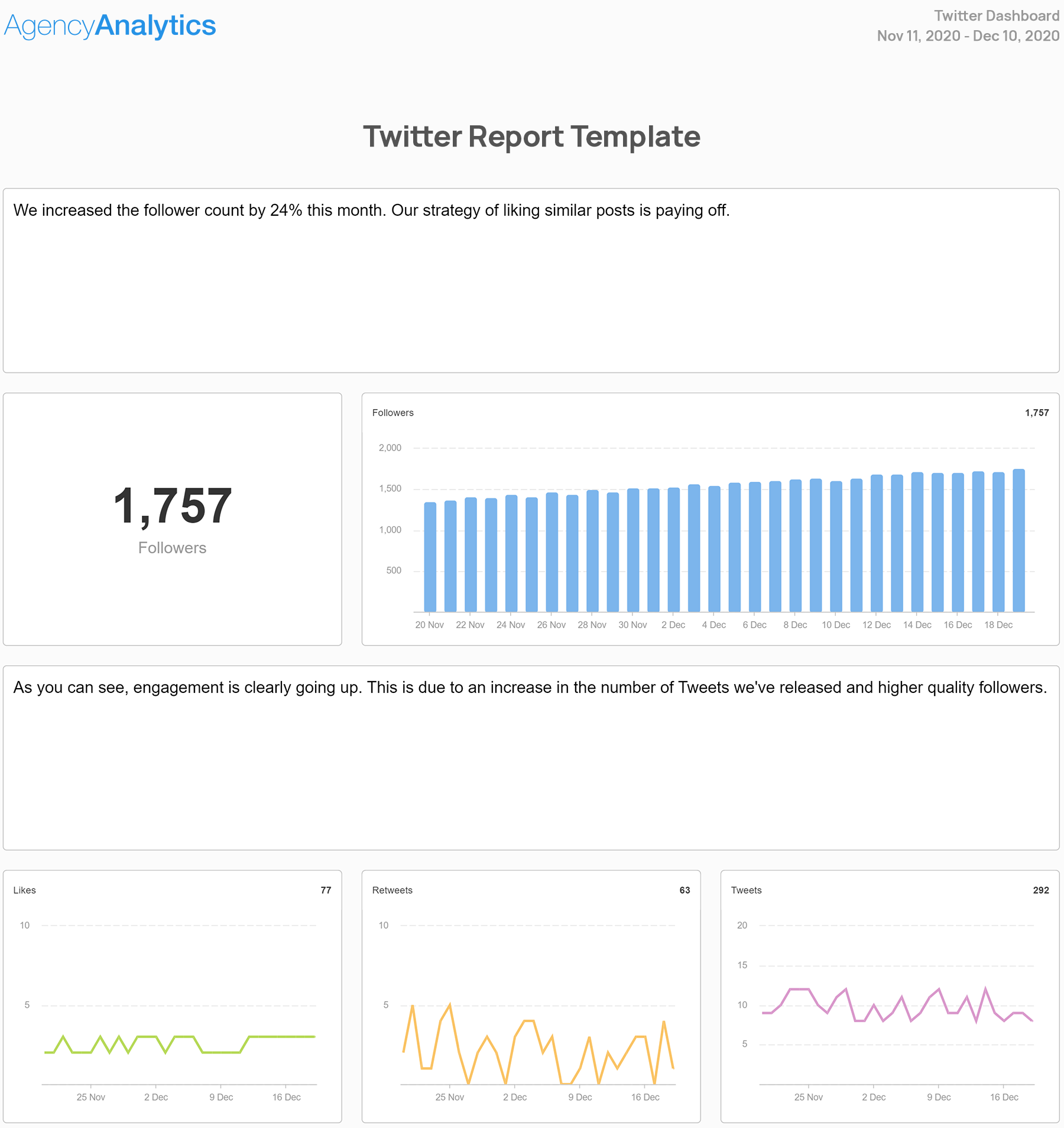Select the 22 Nov bar in Followers chart
This screenshot has width=1064, height=1128.
coord(471,555)
